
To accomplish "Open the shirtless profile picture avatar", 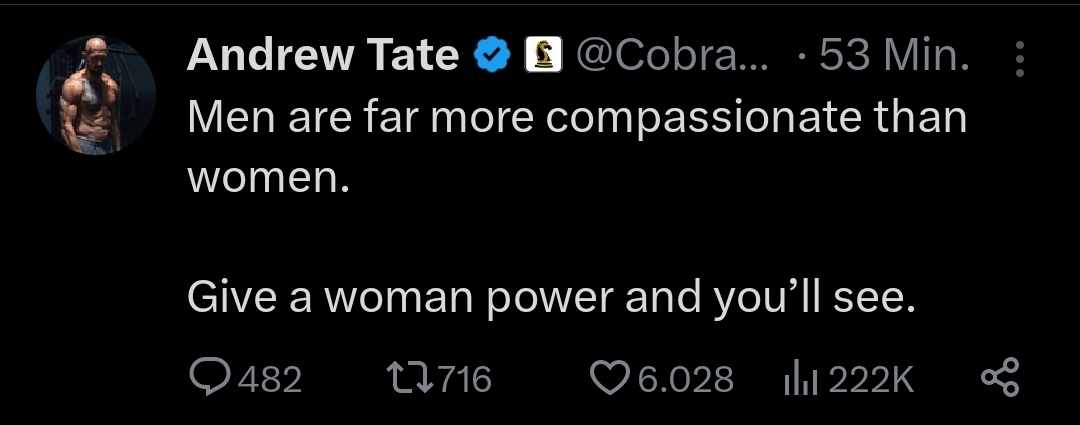I will click(96, 96).
